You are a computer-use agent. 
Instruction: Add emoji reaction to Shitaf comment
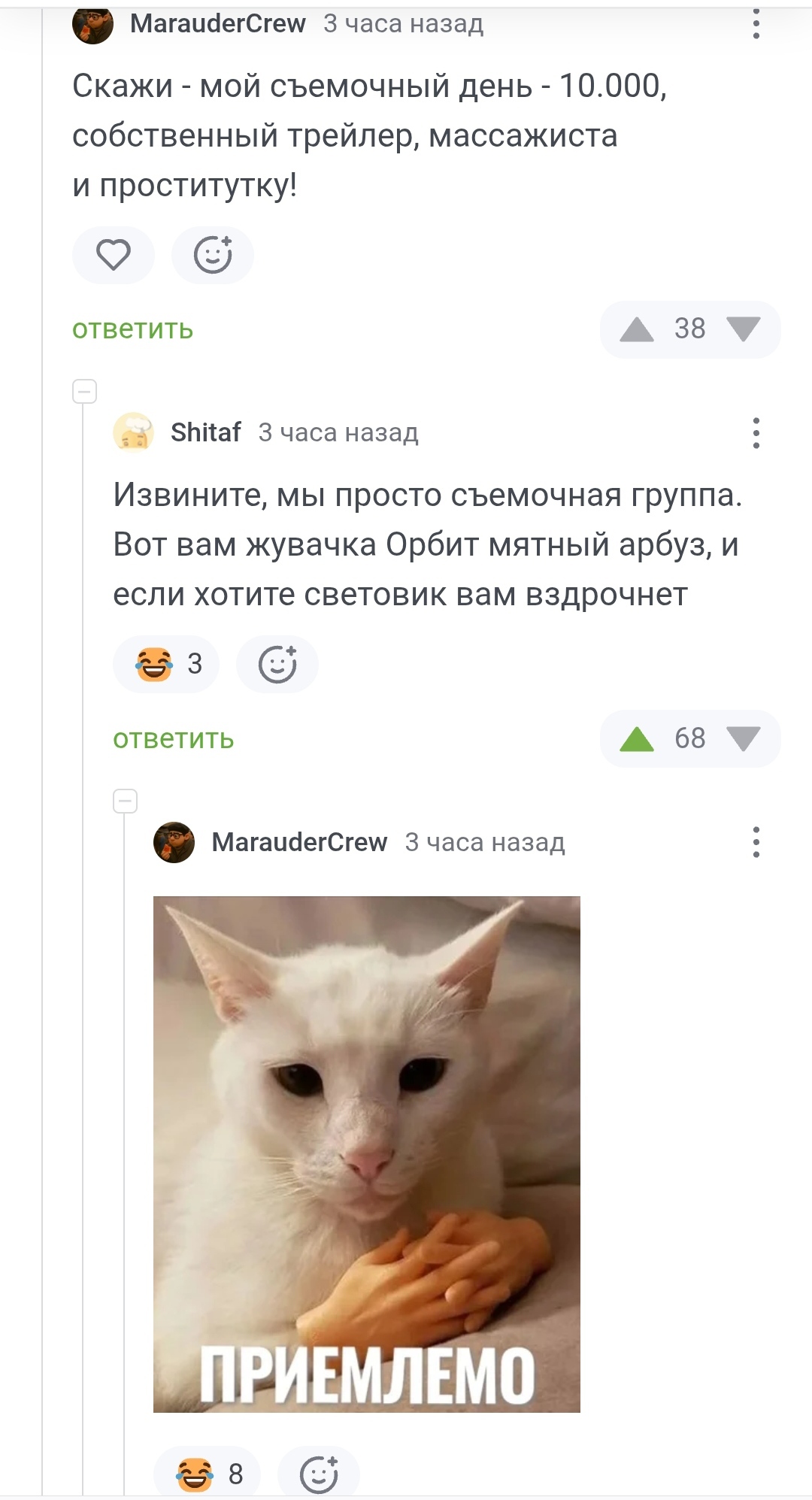click(277, 664)
